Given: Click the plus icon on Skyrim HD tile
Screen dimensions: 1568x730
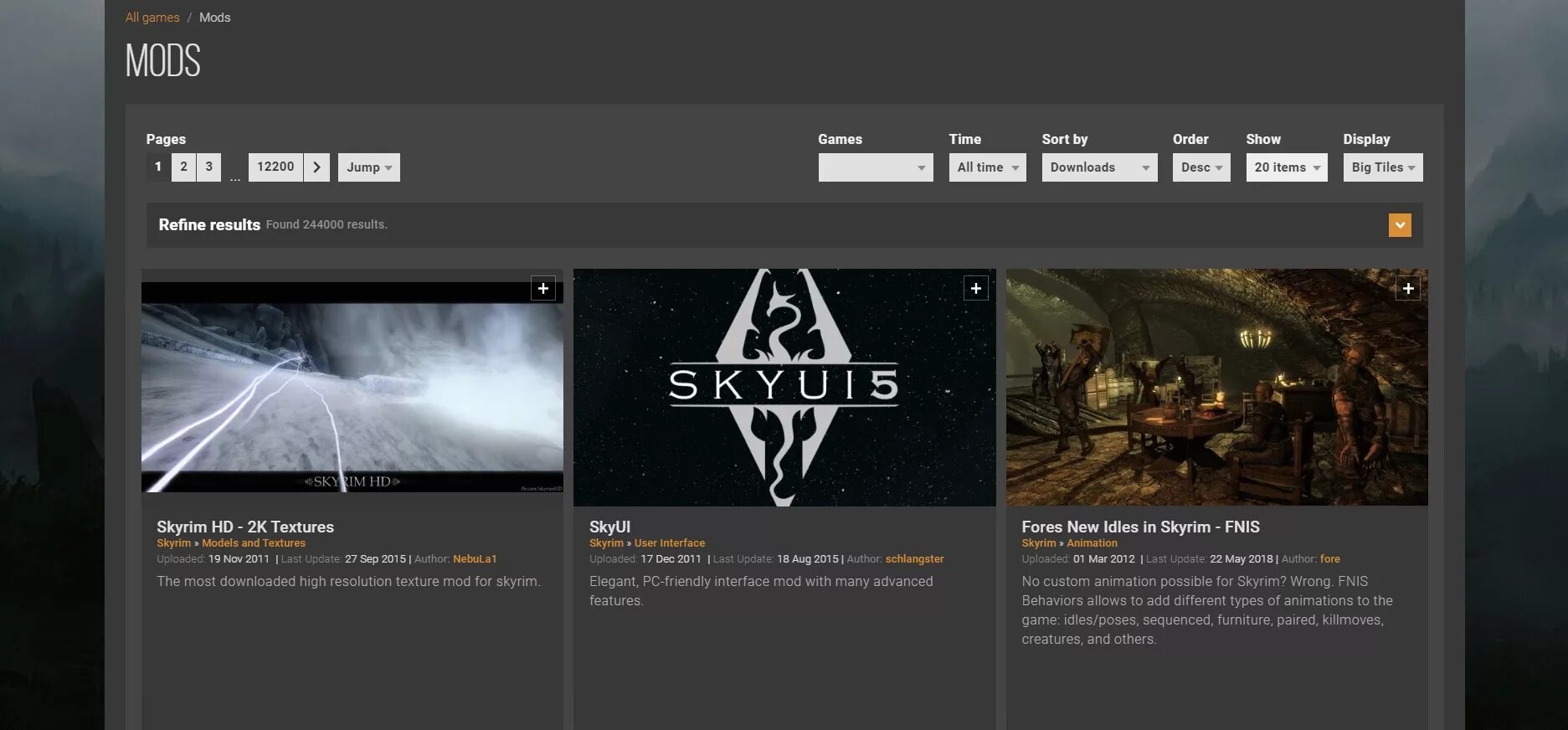Looking at the screenshot, I should click(x=543, y=289).
